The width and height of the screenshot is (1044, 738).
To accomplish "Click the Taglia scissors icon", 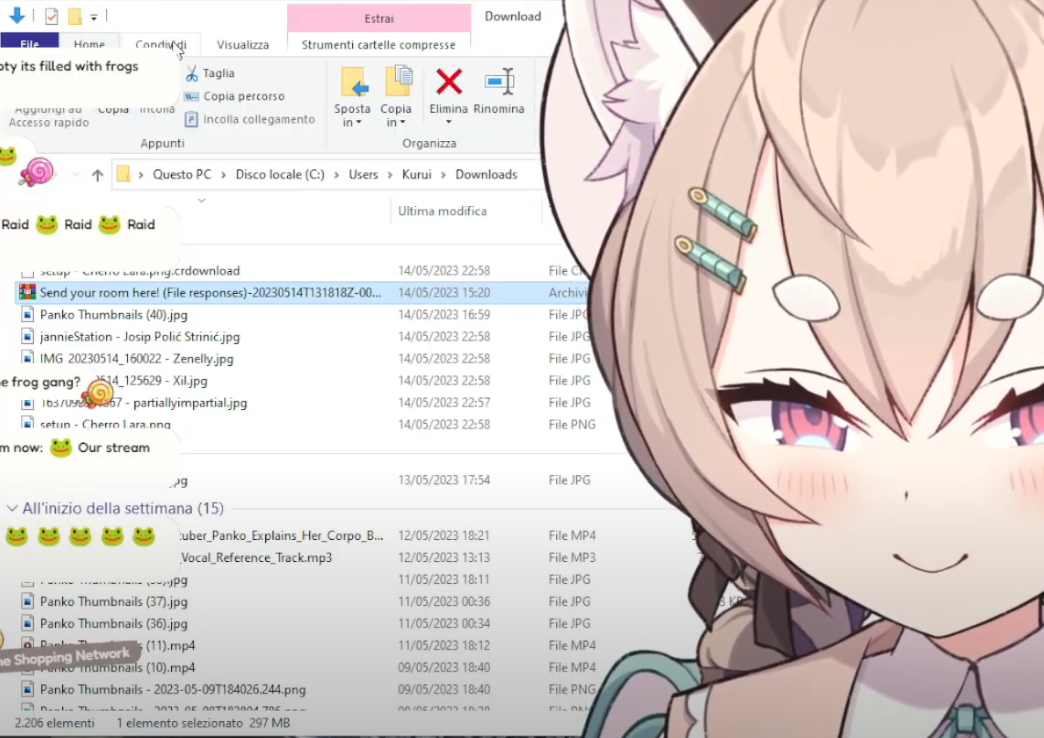I will [192, 73].
